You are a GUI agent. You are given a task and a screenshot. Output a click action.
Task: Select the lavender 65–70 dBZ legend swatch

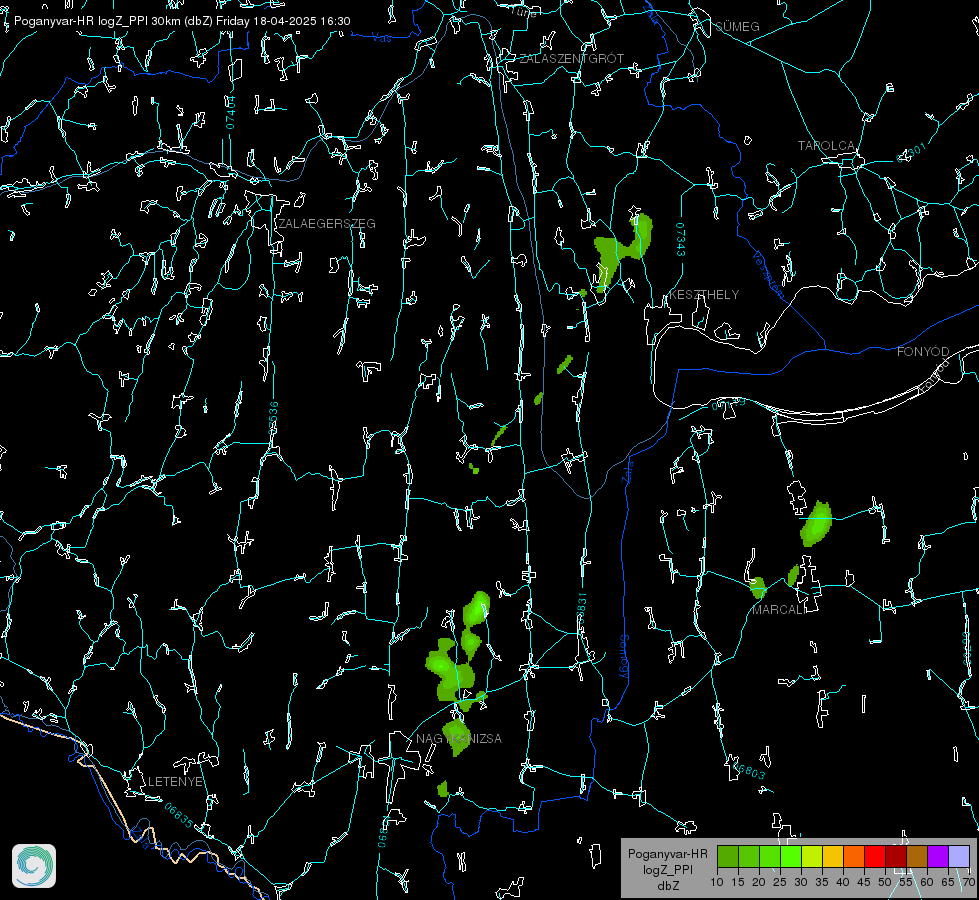[958, 856]
